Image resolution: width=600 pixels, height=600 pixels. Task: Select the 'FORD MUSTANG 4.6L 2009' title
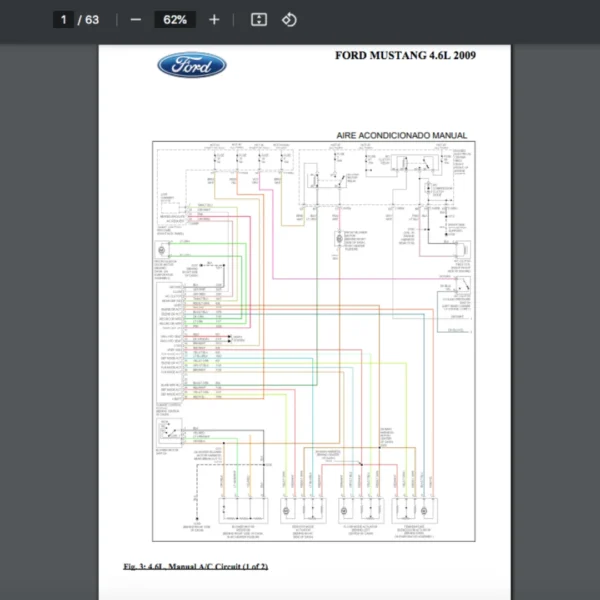(x=405, y=56)
